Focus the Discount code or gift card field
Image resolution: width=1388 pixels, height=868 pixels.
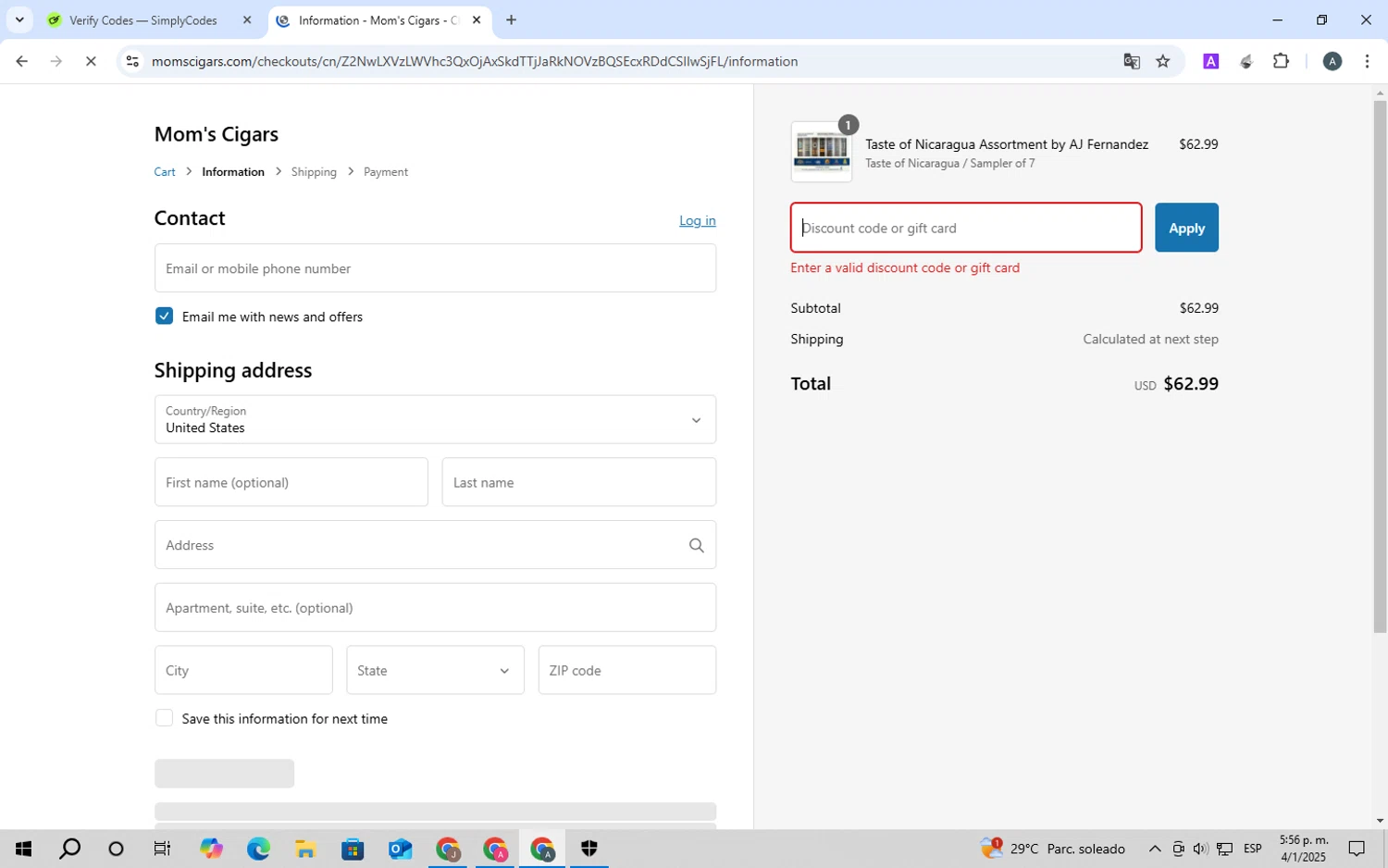click(x=966, y=228)
